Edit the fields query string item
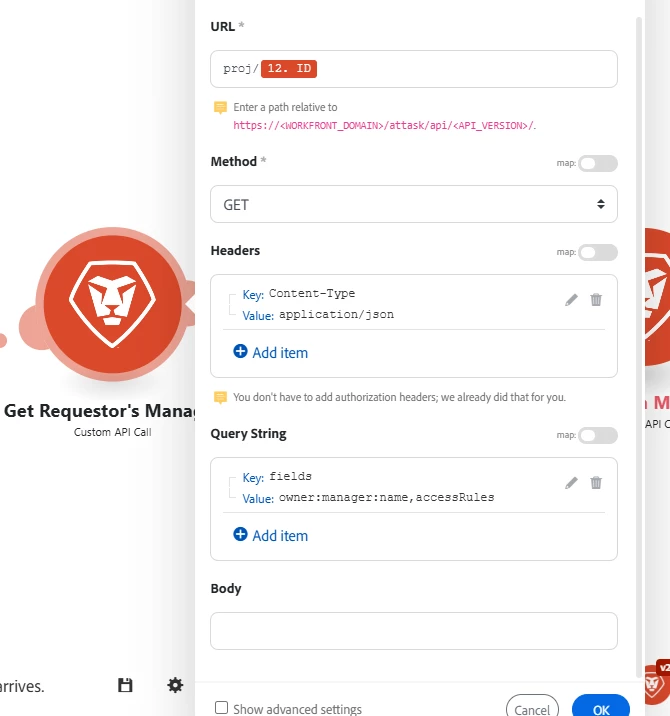Screen dimensions: 670x716 click(571, 483)
